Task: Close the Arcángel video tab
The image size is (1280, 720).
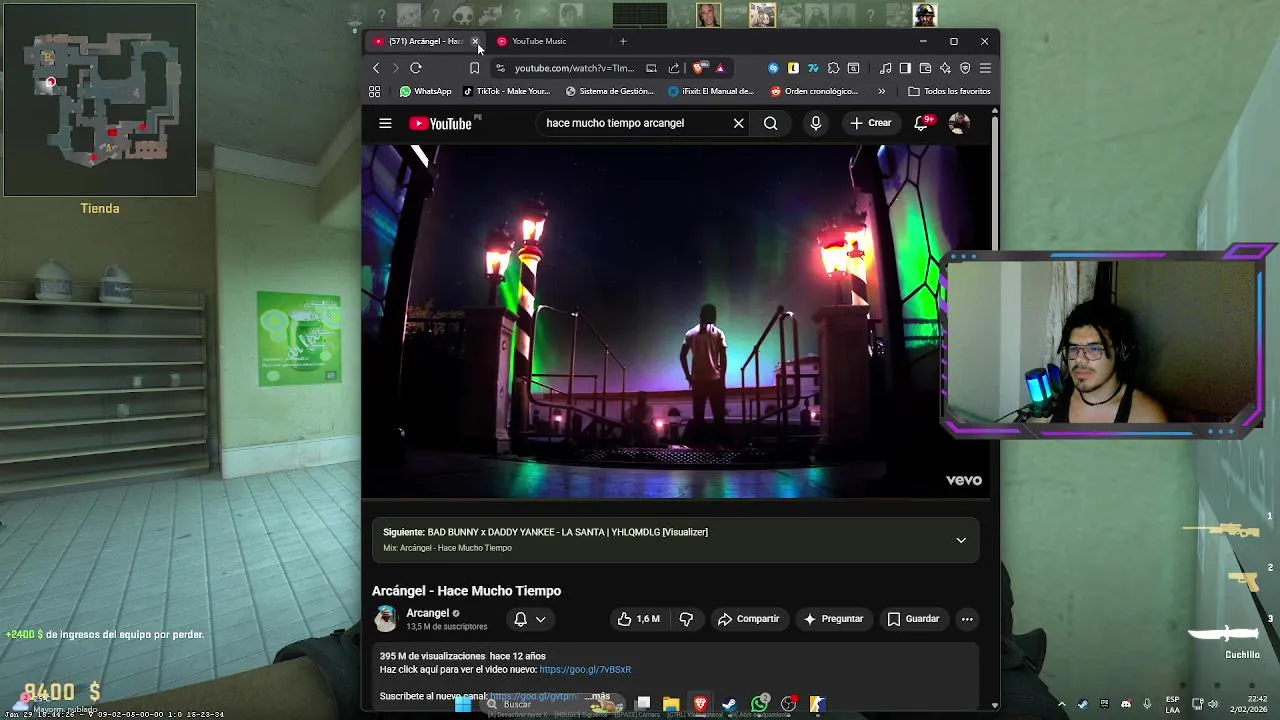Action: [475, 41]
